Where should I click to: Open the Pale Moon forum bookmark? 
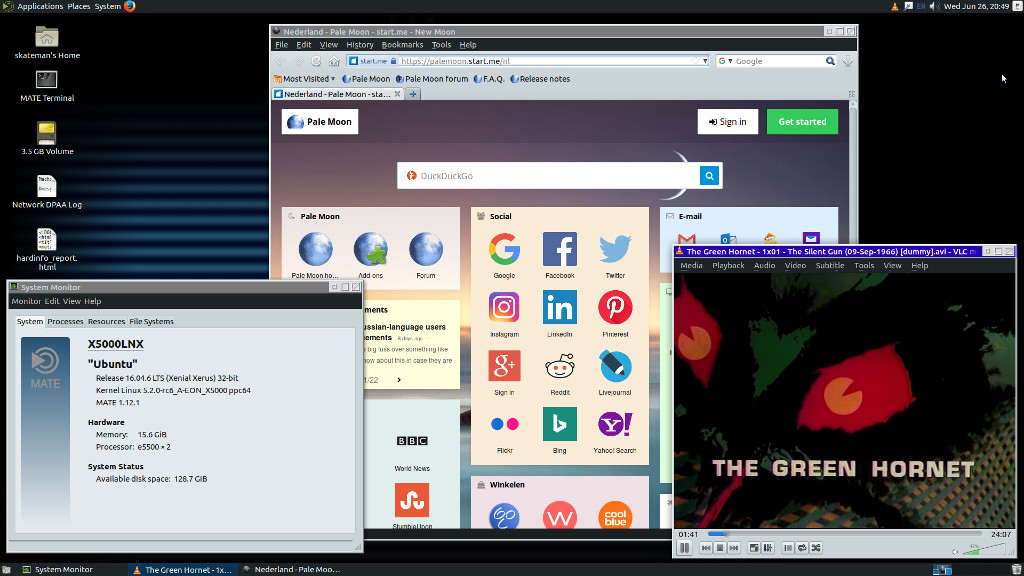point(432,79)
